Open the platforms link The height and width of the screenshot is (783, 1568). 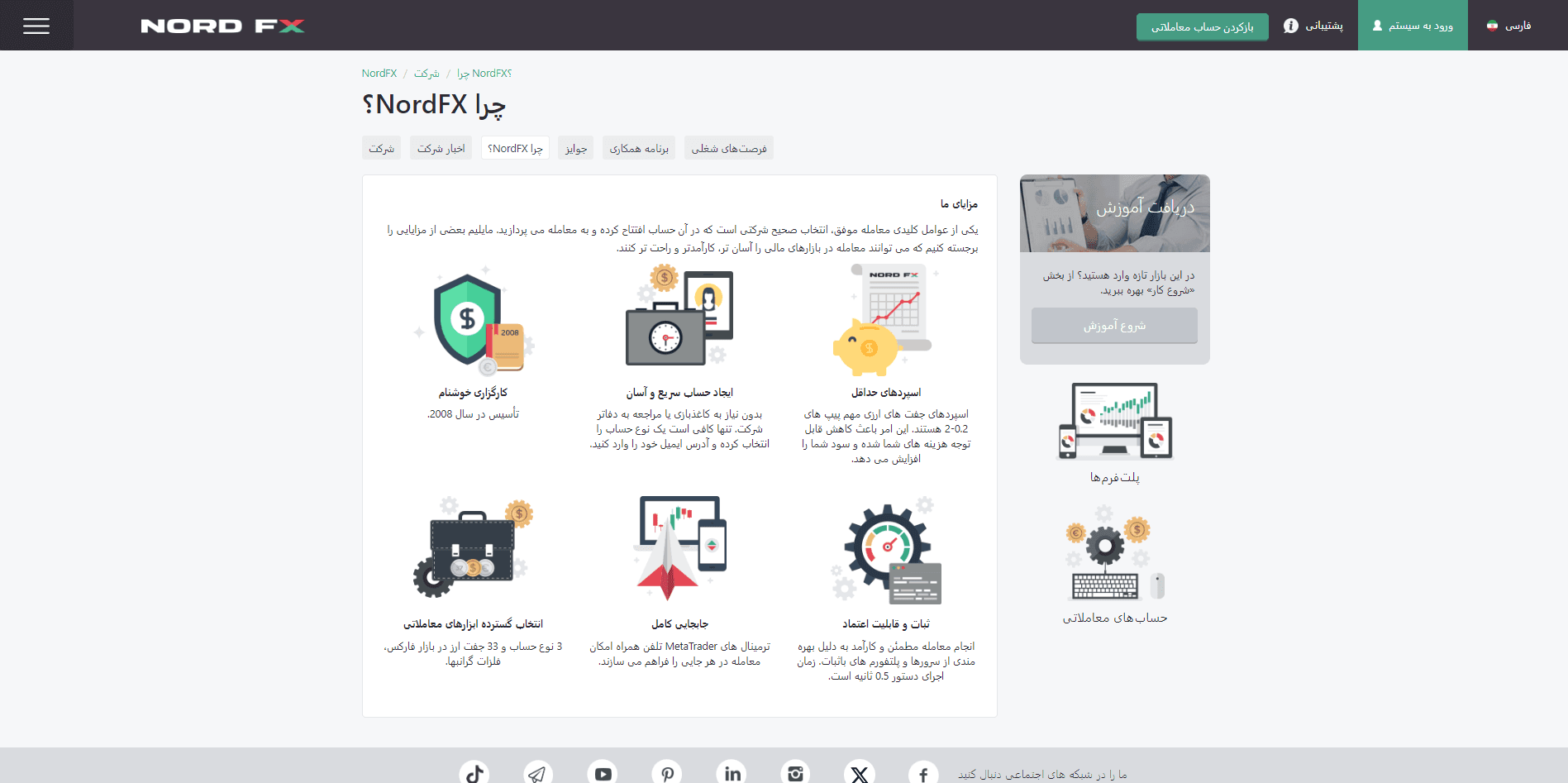pos(1115,477)
